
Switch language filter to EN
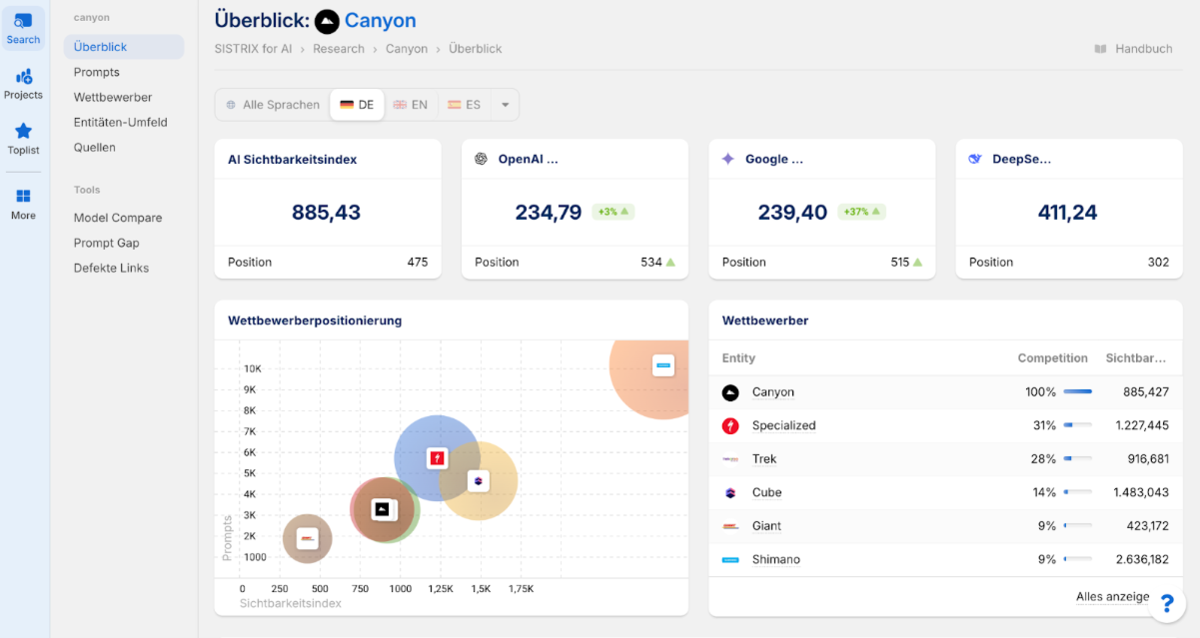pos(410,105)
